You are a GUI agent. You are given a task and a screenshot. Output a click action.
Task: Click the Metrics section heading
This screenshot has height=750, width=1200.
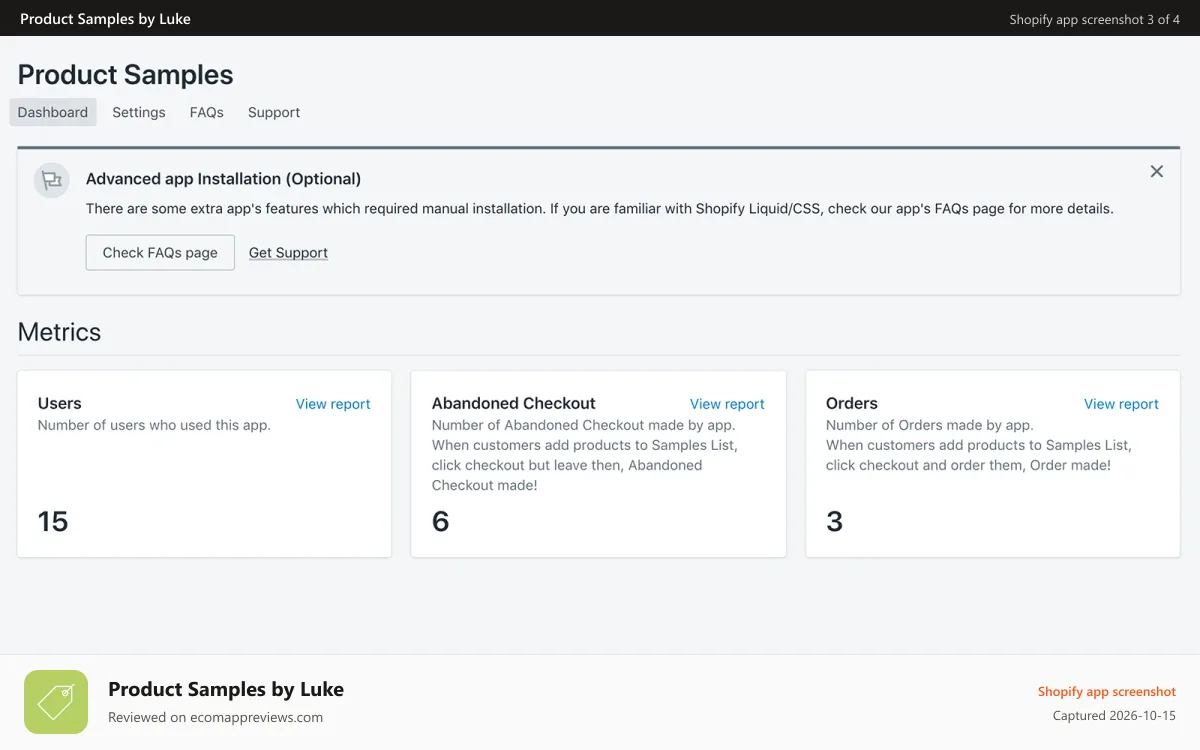pos(60,332)
